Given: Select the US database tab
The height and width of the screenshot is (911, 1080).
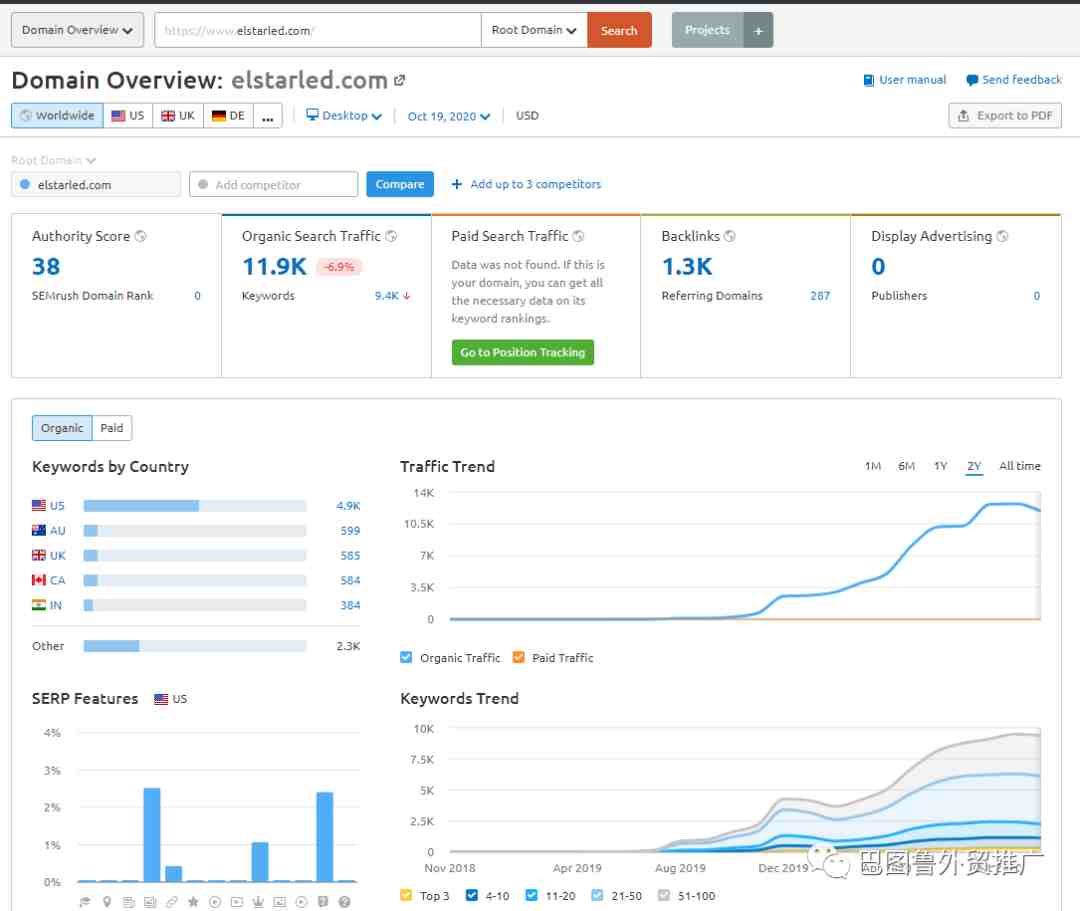Looking at the screenshot, I should point(128,116).
